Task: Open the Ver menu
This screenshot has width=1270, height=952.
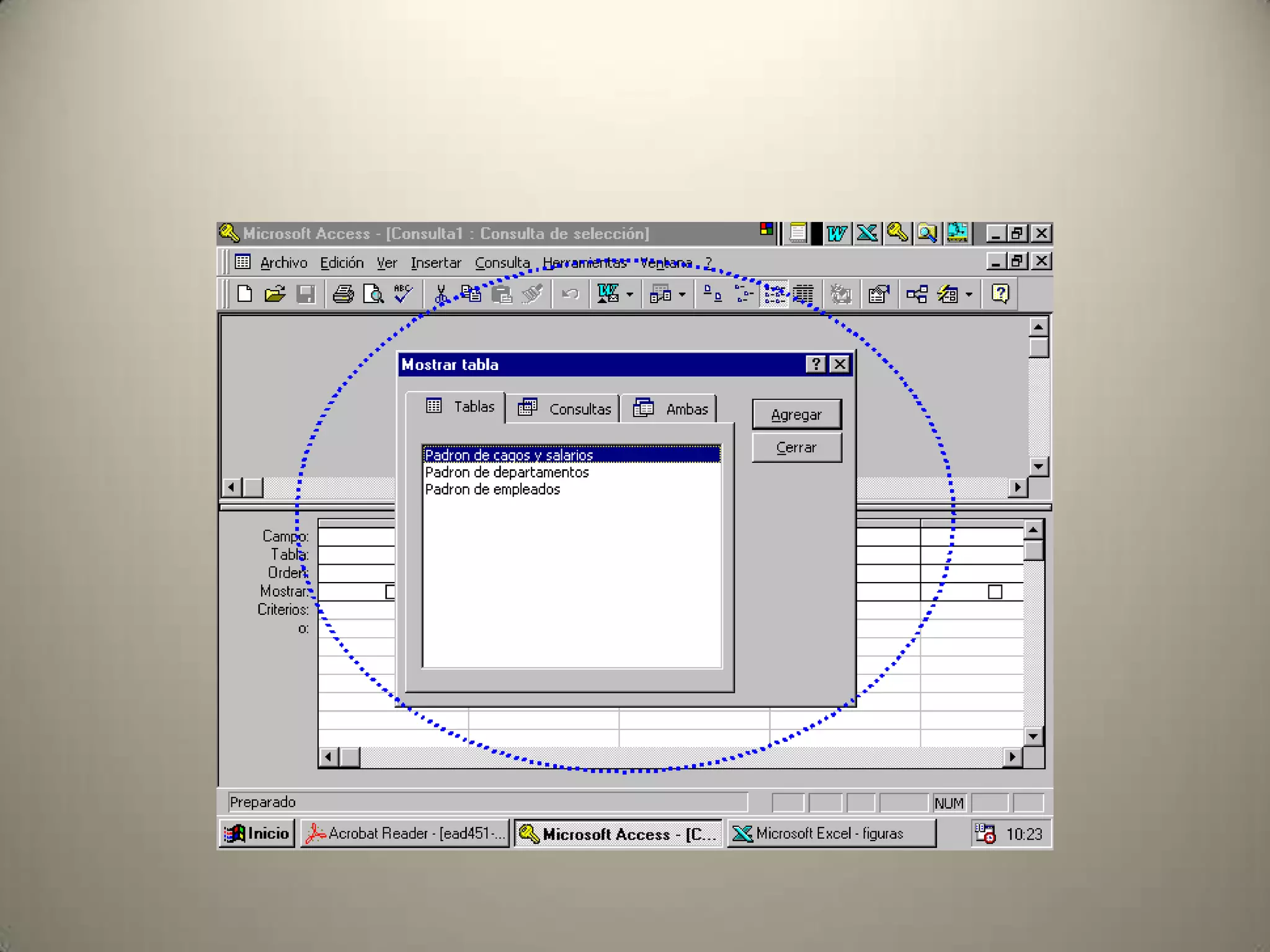Action: click(x=387, y=263)
